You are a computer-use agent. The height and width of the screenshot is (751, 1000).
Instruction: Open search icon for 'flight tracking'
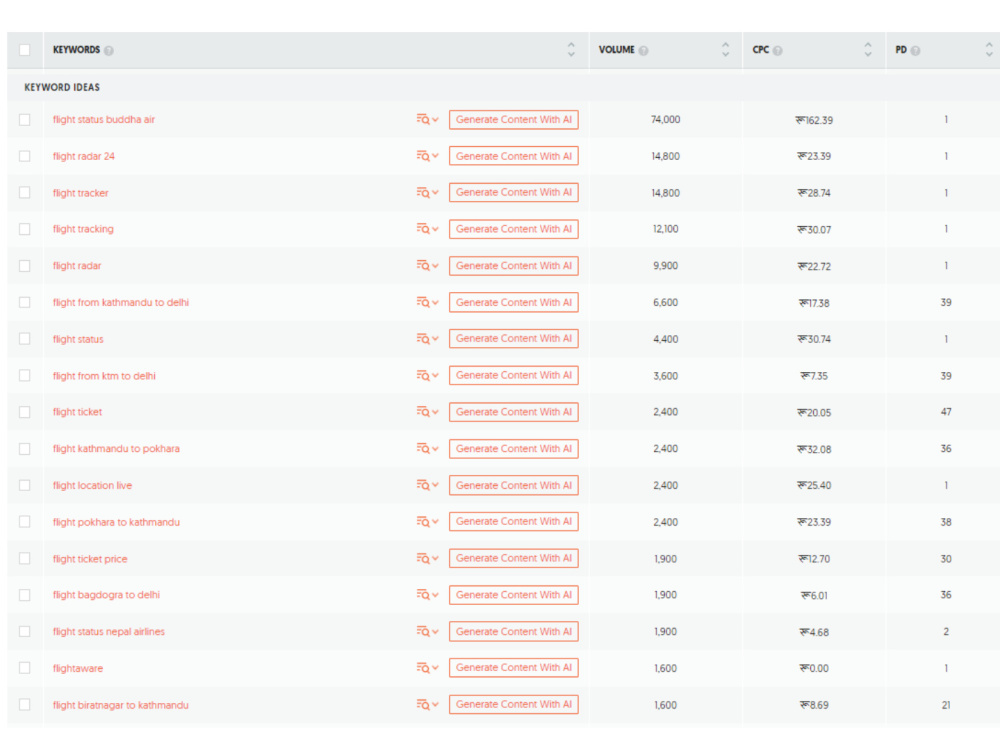tap(427, 229)
